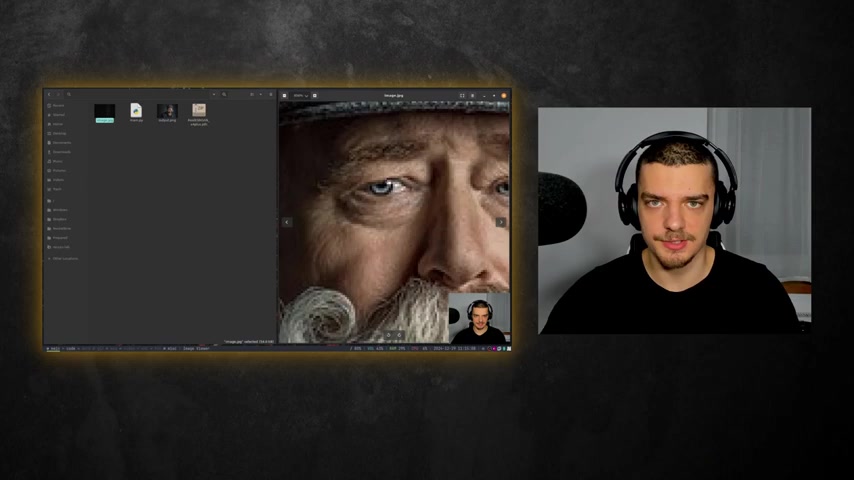
Task: Expand the path bar dropdown arrow
Action: pyautogui.click(x=214, y=95)
